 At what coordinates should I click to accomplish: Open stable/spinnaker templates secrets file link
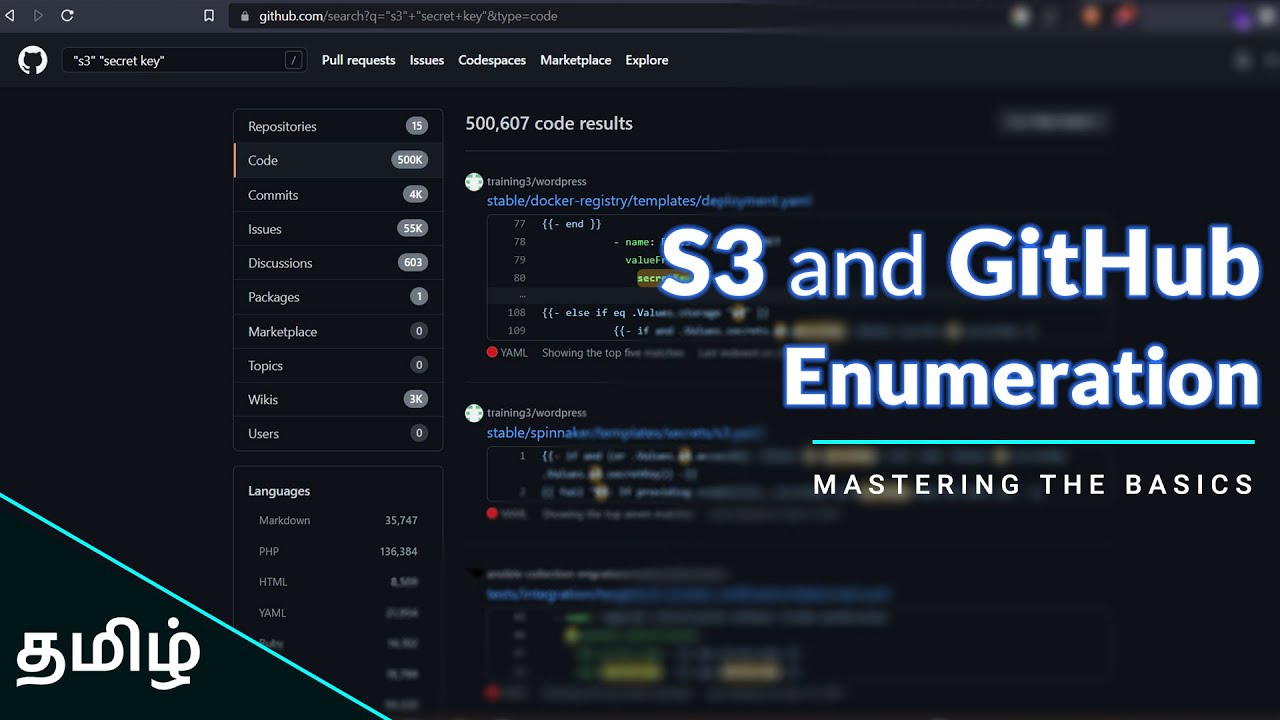pos(626,433)
